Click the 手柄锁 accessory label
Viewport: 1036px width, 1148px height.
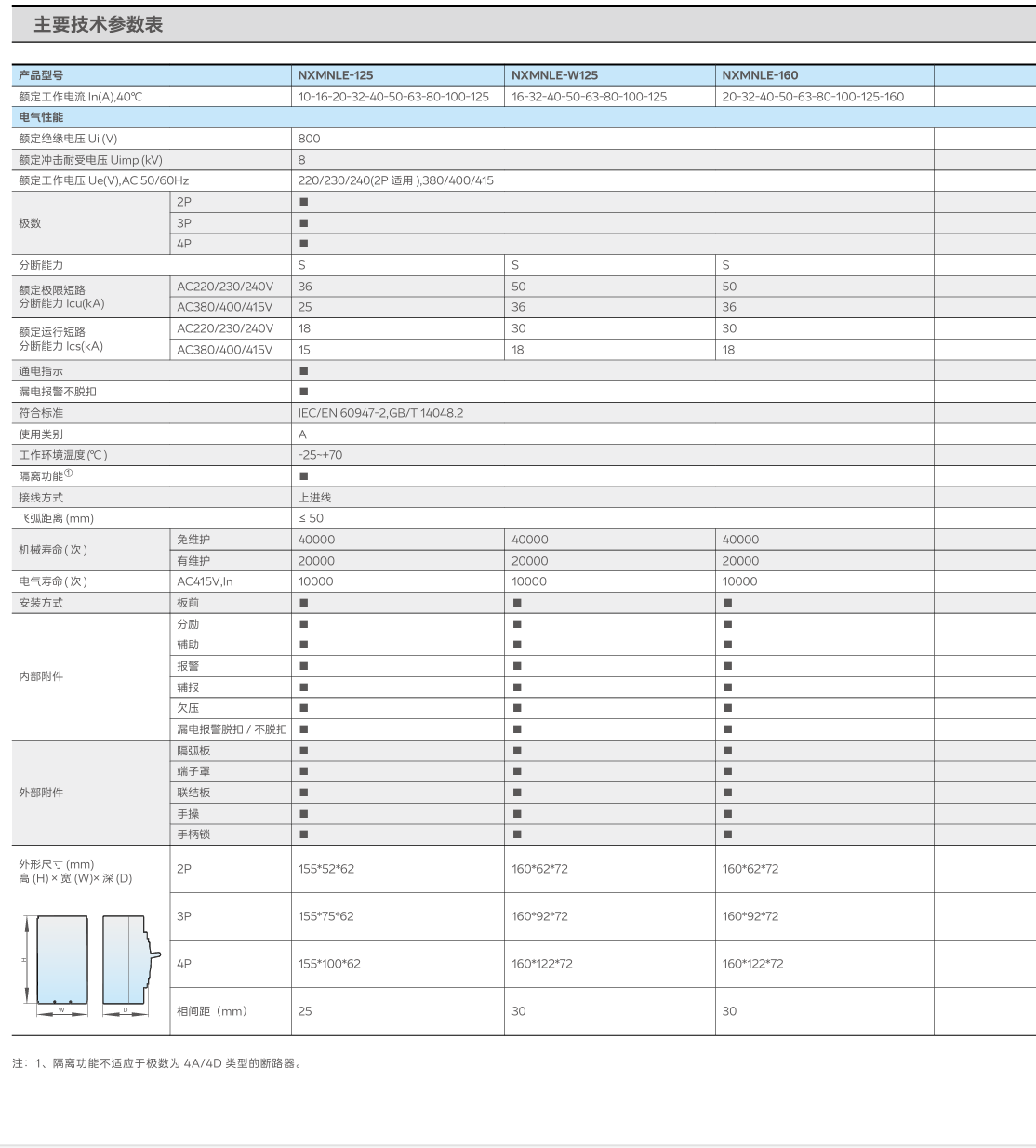point(193,834)
